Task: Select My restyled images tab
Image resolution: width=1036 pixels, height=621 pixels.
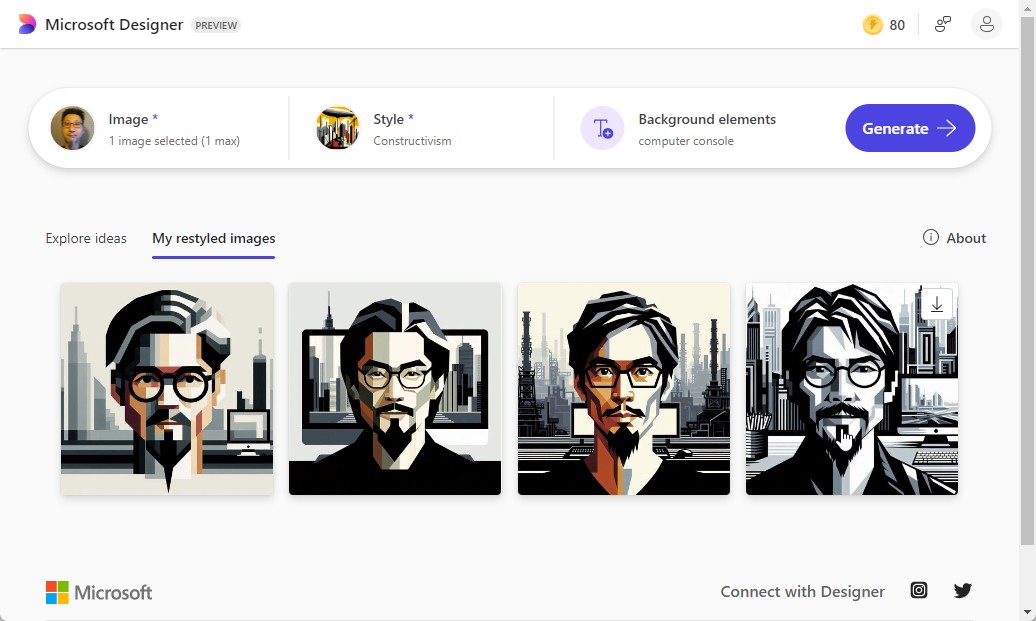Action: 214,238
